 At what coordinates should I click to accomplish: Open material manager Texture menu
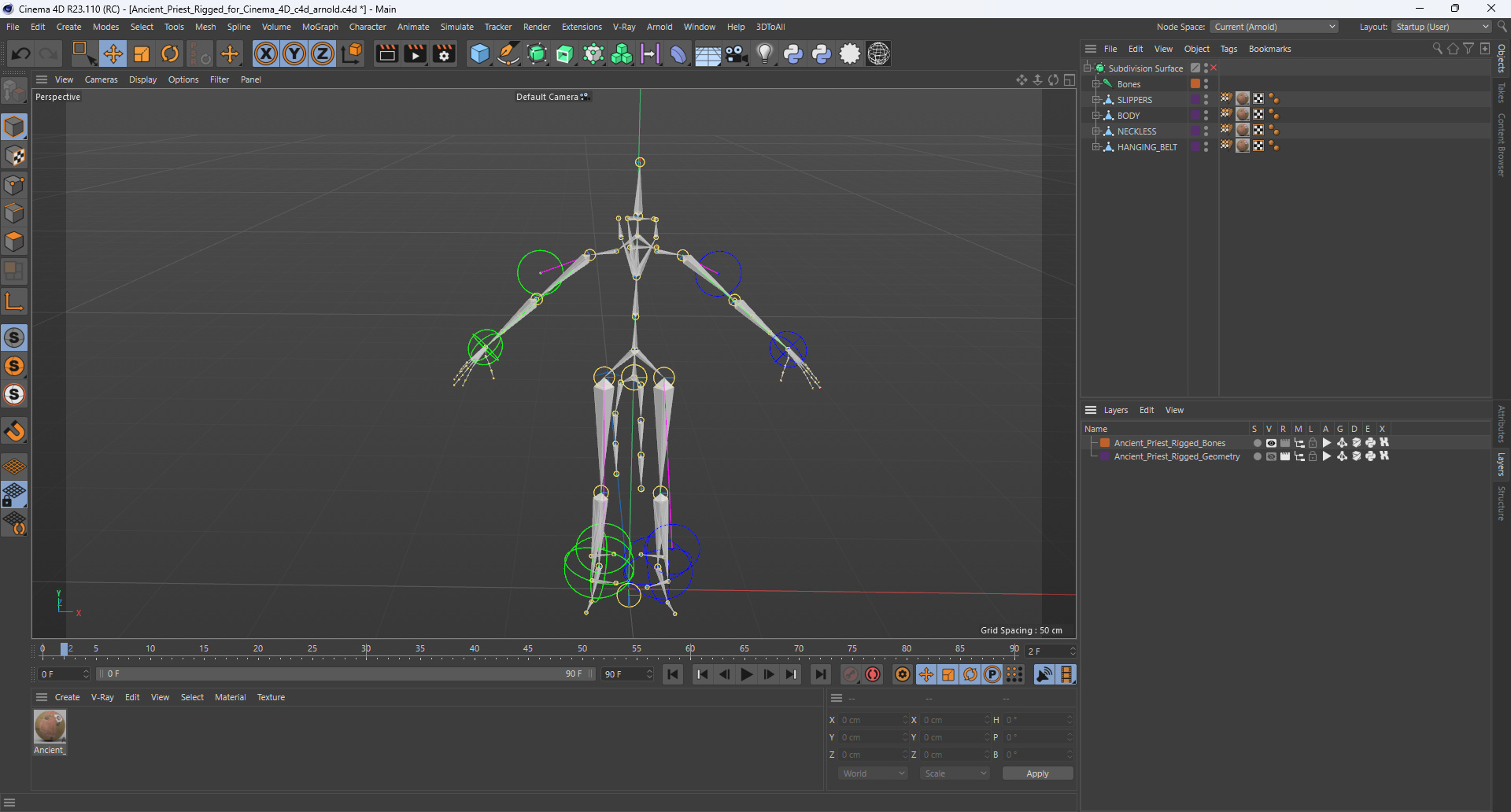271,697
